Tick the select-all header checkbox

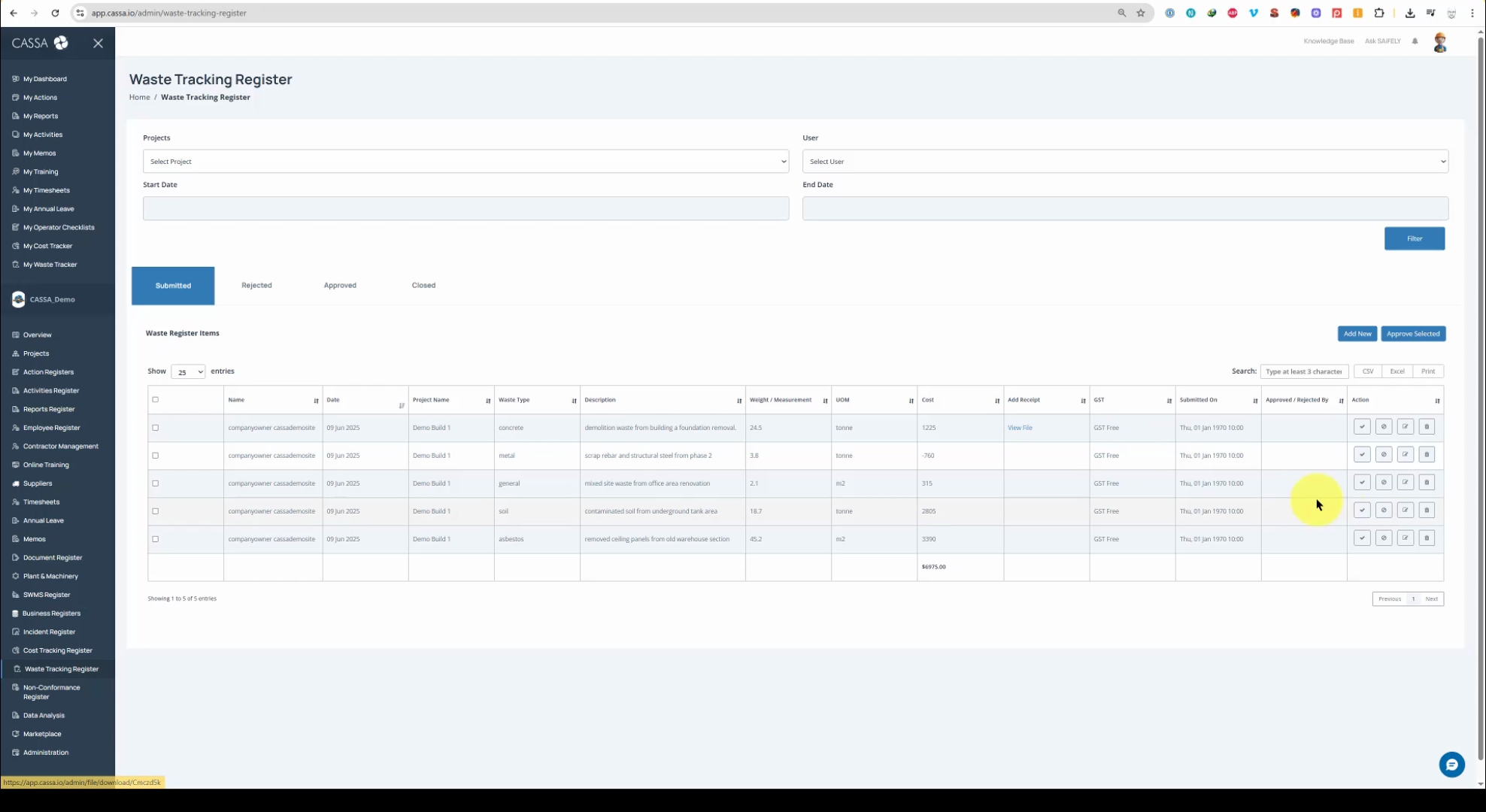point(156,400)
